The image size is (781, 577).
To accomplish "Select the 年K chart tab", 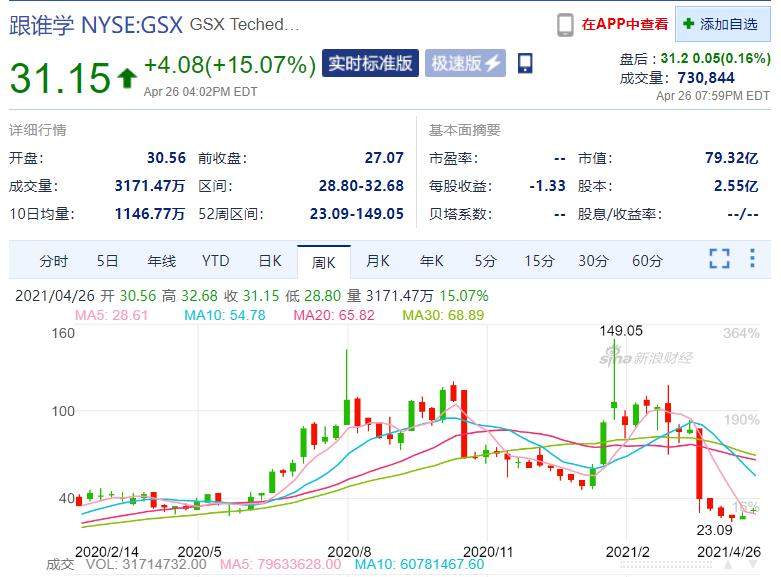I will click(x=431, y=261).
